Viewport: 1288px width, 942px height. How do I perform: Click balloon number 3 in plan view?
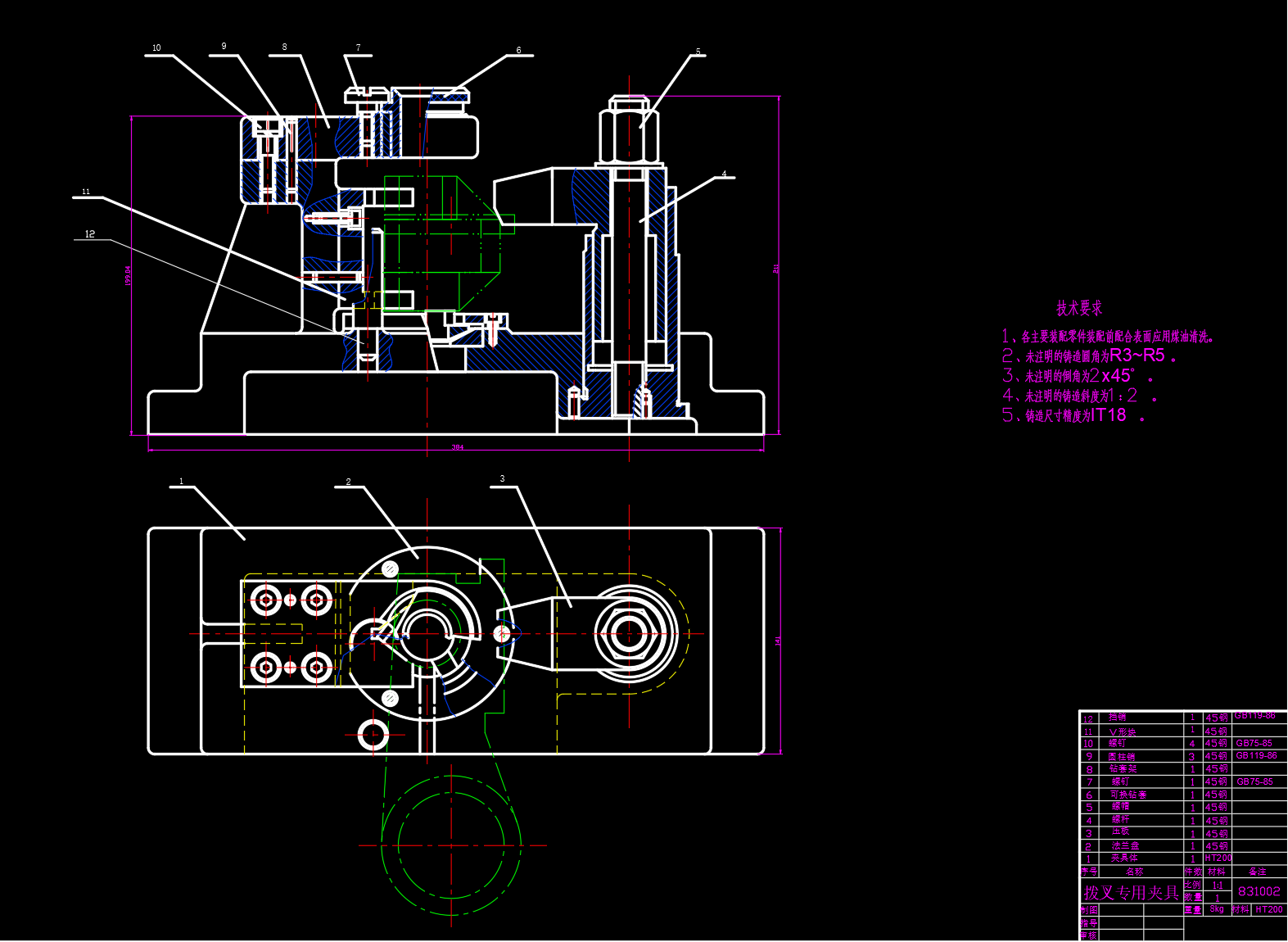coord(502,478)
